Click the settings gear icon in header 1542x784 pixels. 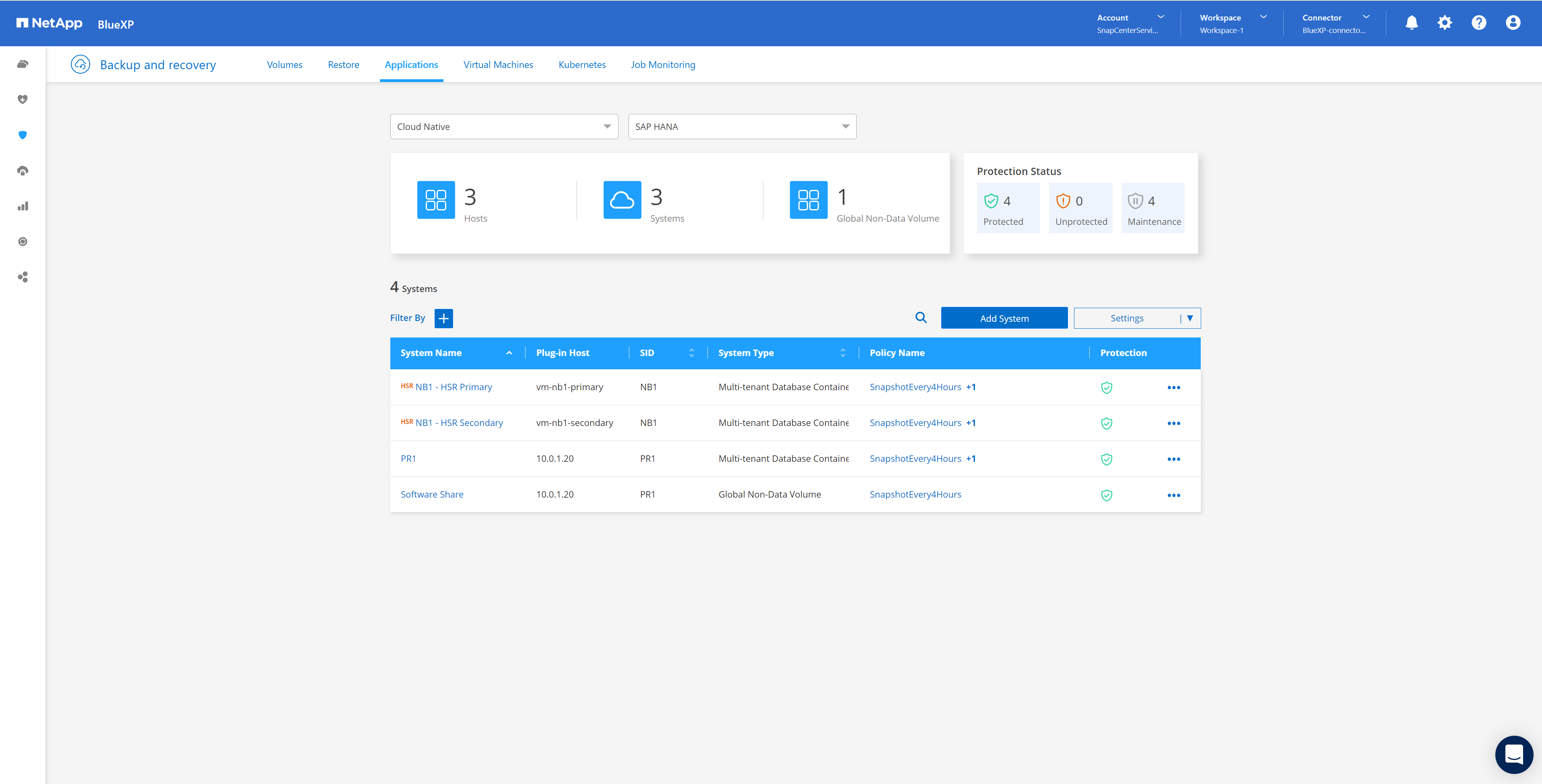pos(1445,23)
